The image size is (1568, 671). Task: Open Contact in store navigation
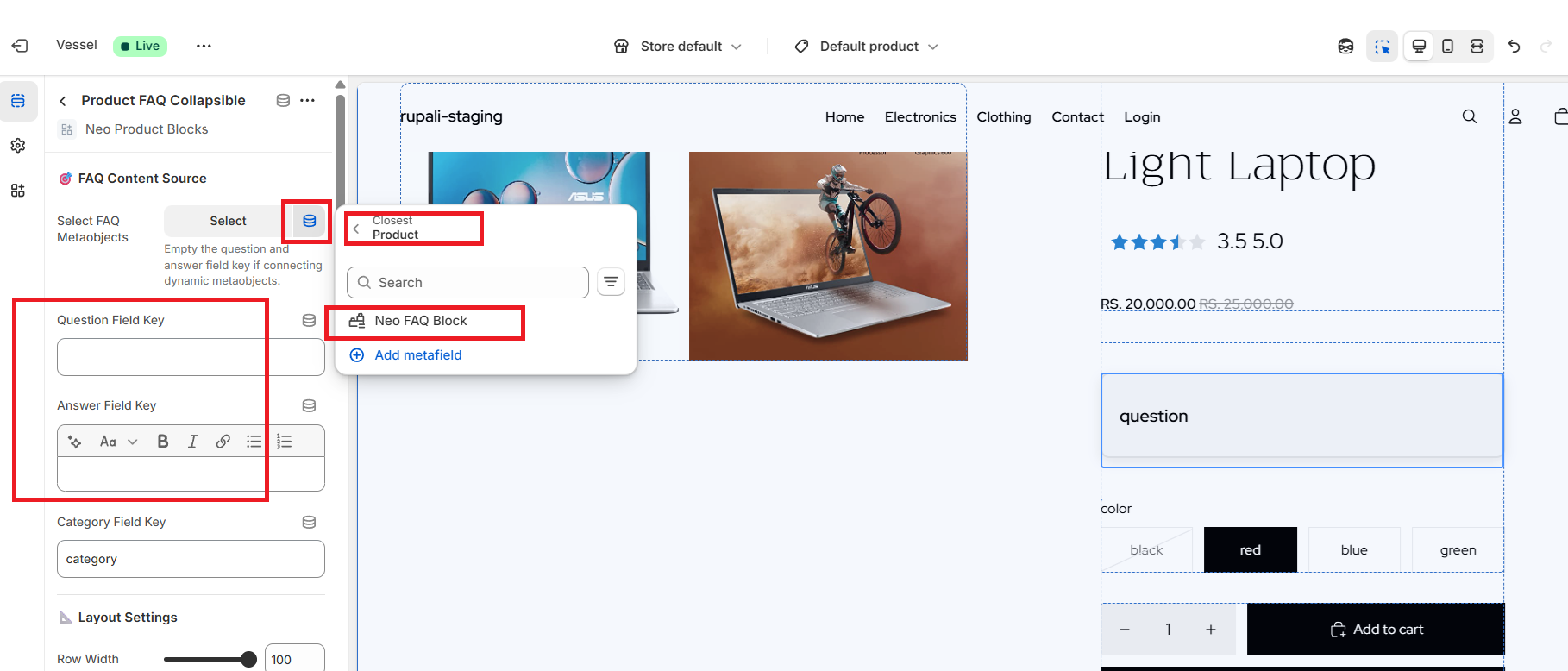coord(1077,116)
